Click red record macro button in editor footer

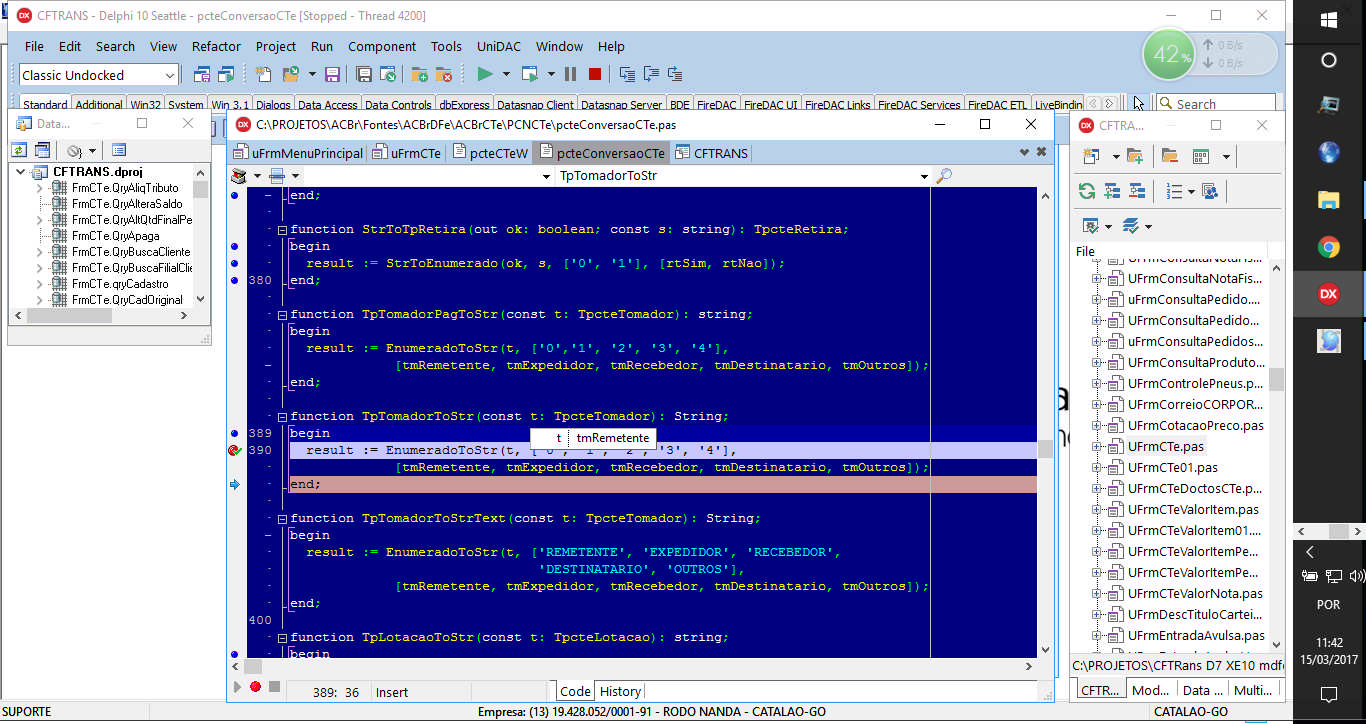point(256,687)
